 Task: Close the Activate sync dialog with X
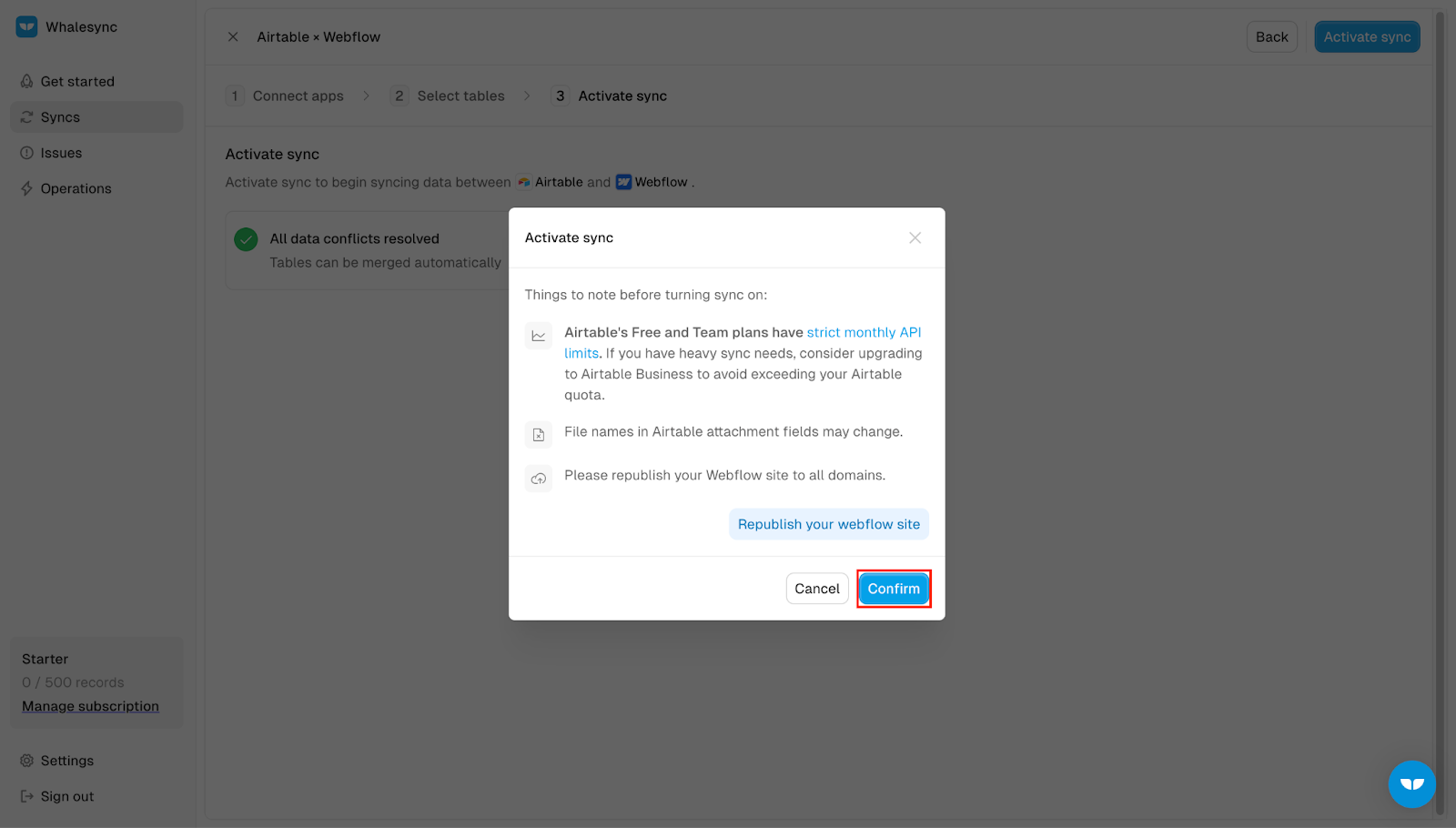point(915,237)
